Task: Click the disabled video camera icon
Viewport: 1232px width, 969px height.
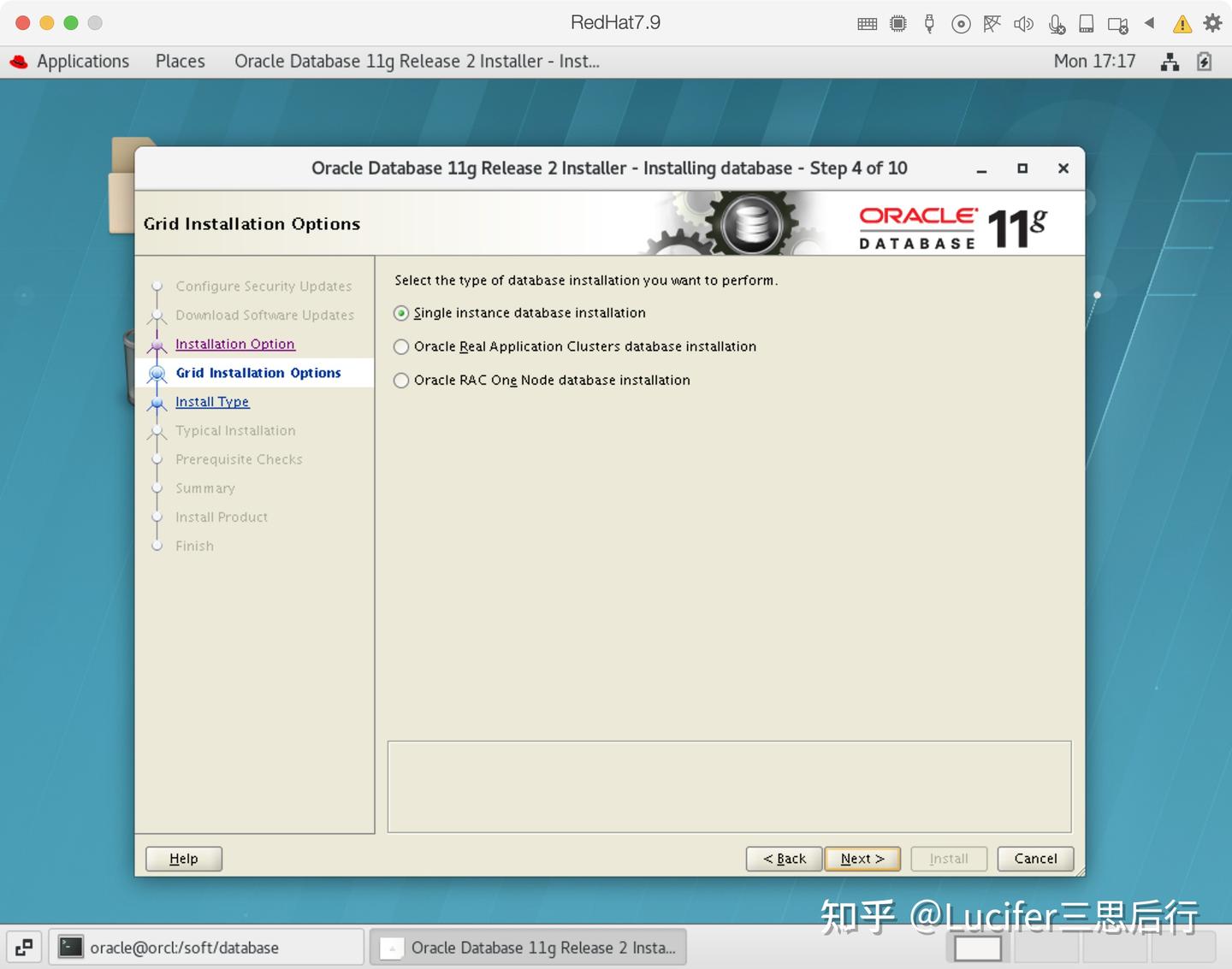Action: 1117,23
